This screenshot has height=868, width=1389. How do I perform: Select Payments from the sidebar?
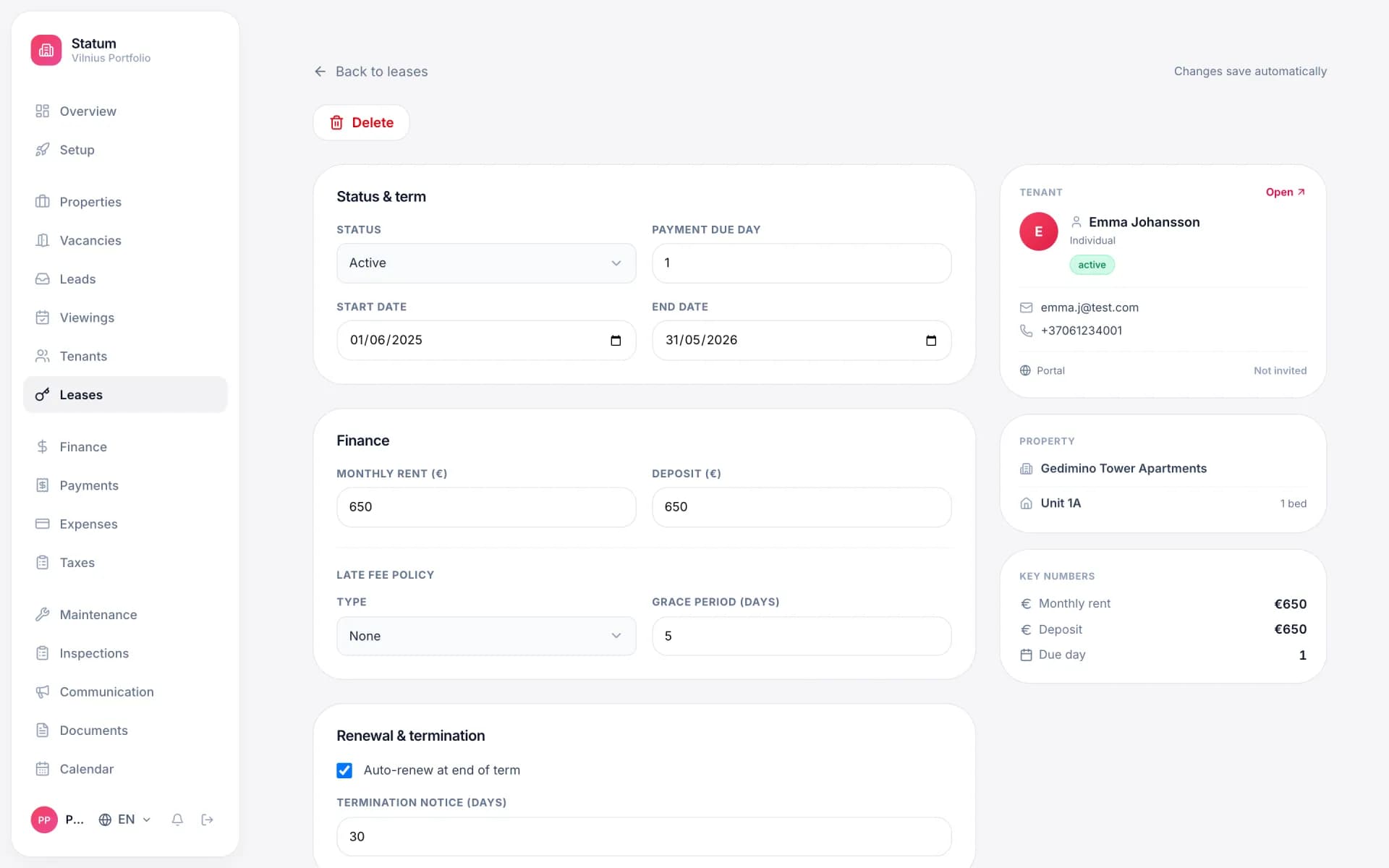(x=125, y=485)
